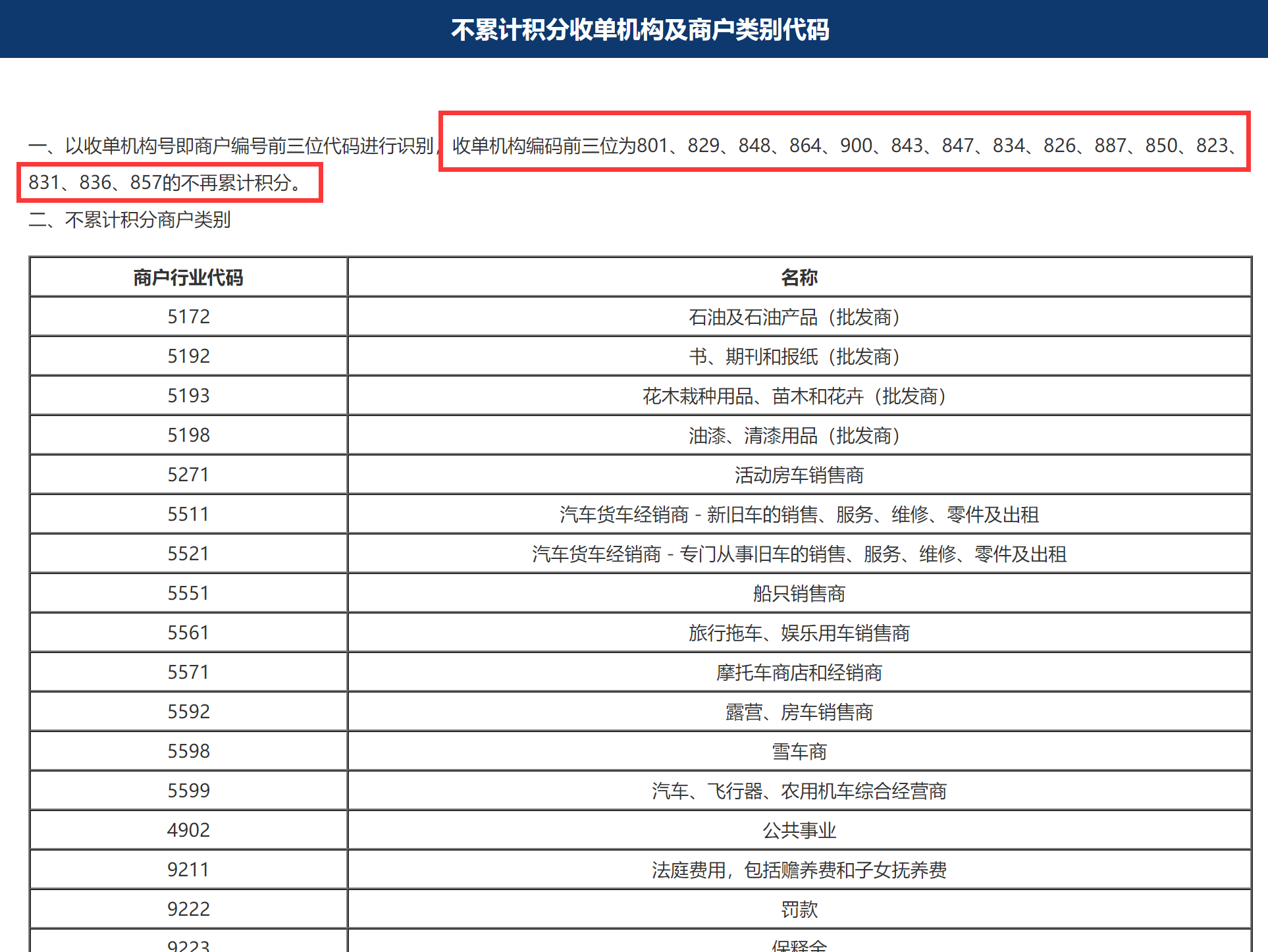Click the cell 汽车货车经销商 - 新旧车的销售

click(799, 514)
